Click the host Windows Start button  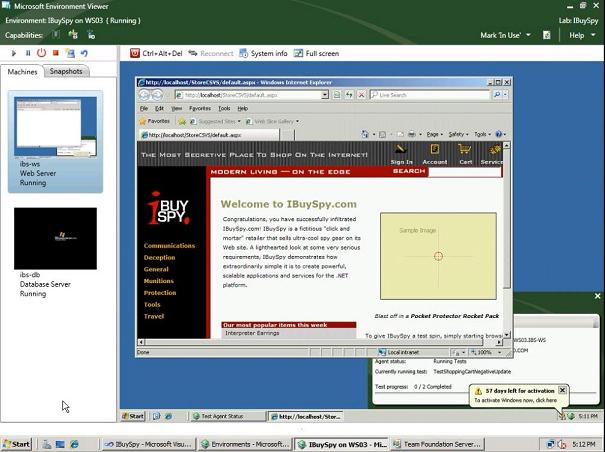pyautogui.click(x=17, y=444)
